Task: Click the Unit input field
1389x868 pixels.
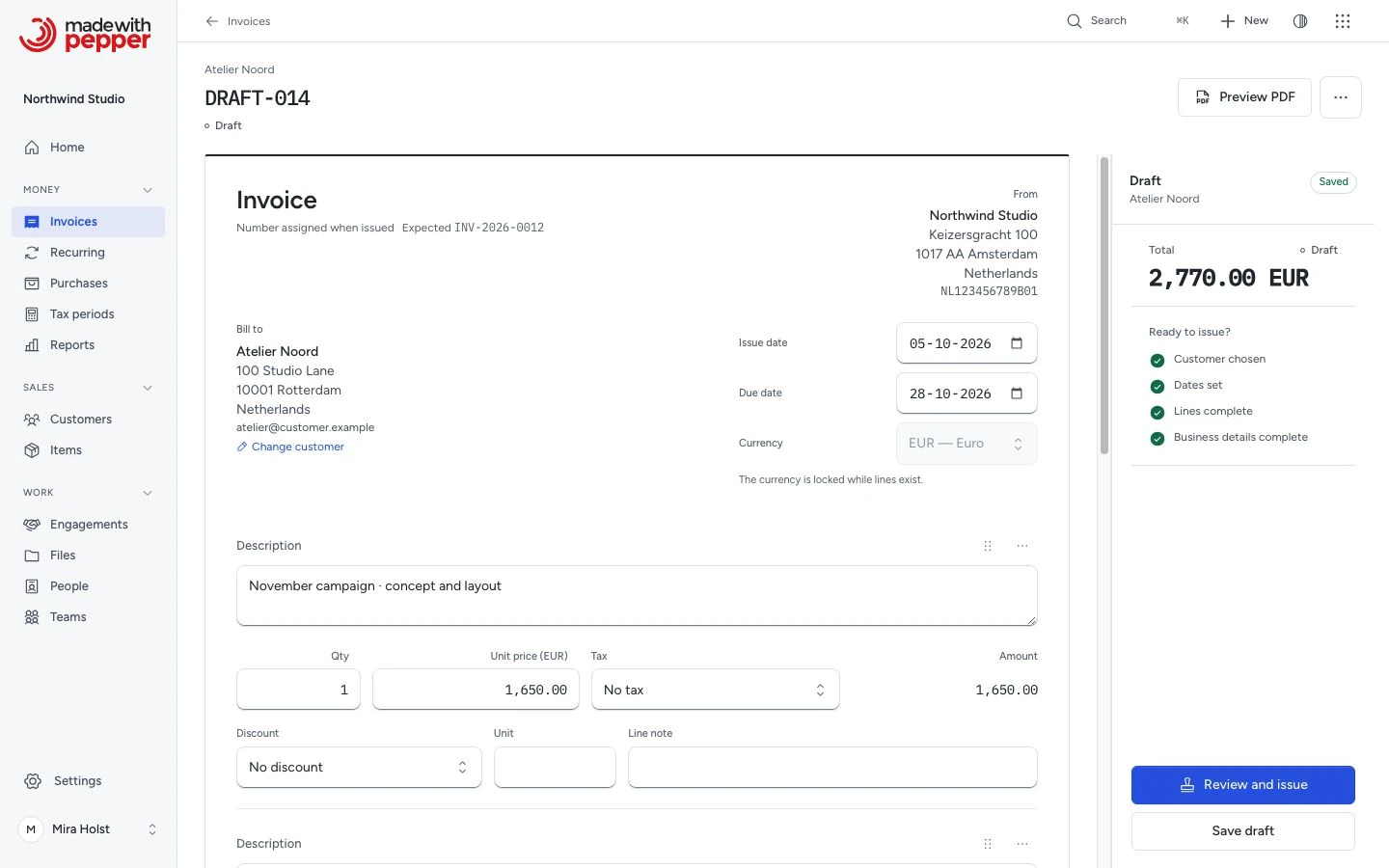Action: (555, 768)
